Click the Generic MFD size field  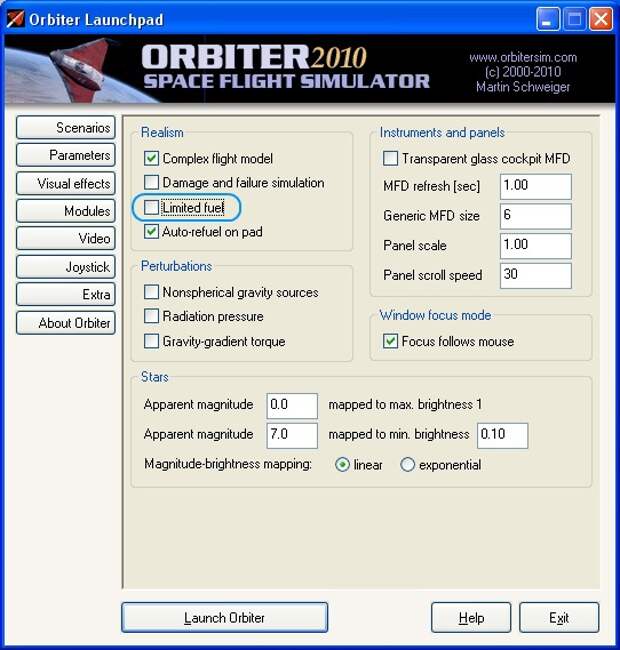click(536, 216)
